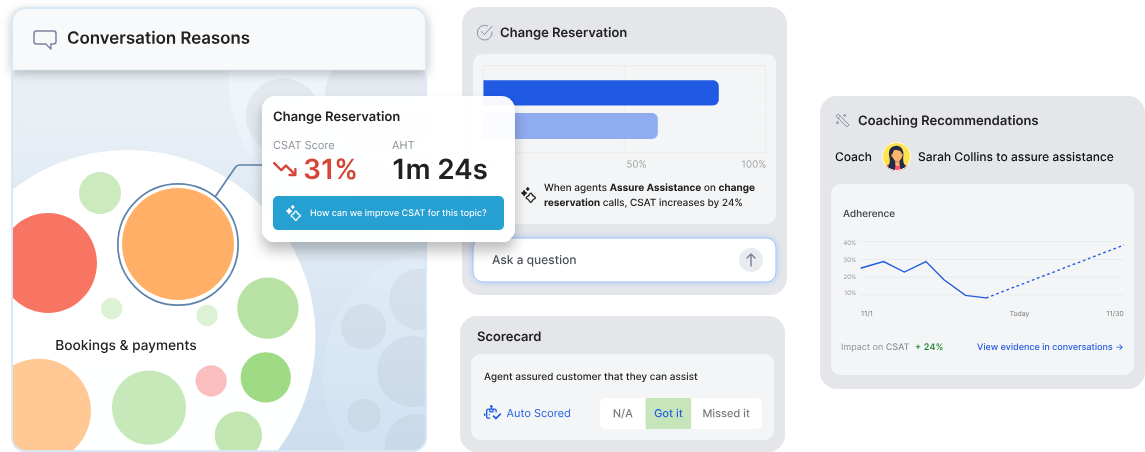The height and width of the screenshot is (452, 1145).
Task: Click the Coaching Recommendations magic wand icon
Action: (x=842, y=120)
